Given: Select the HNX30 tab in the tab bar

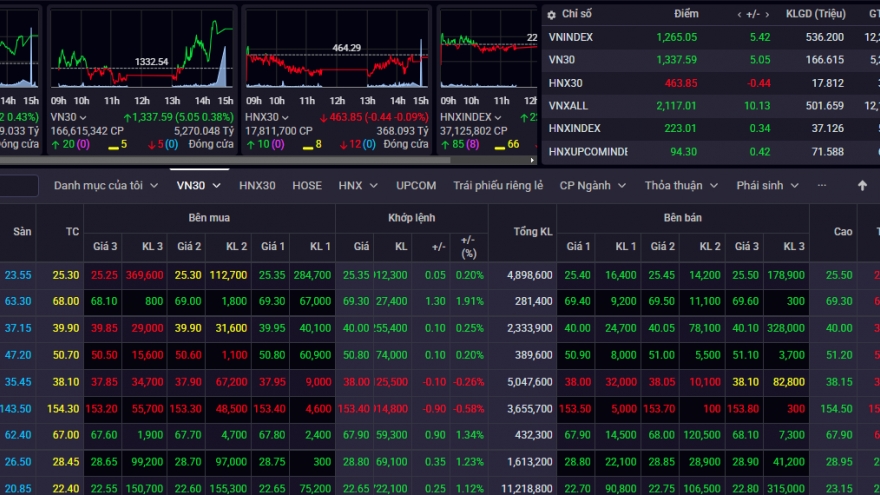Looking at the screenshot, I should [x=257, y=185].
